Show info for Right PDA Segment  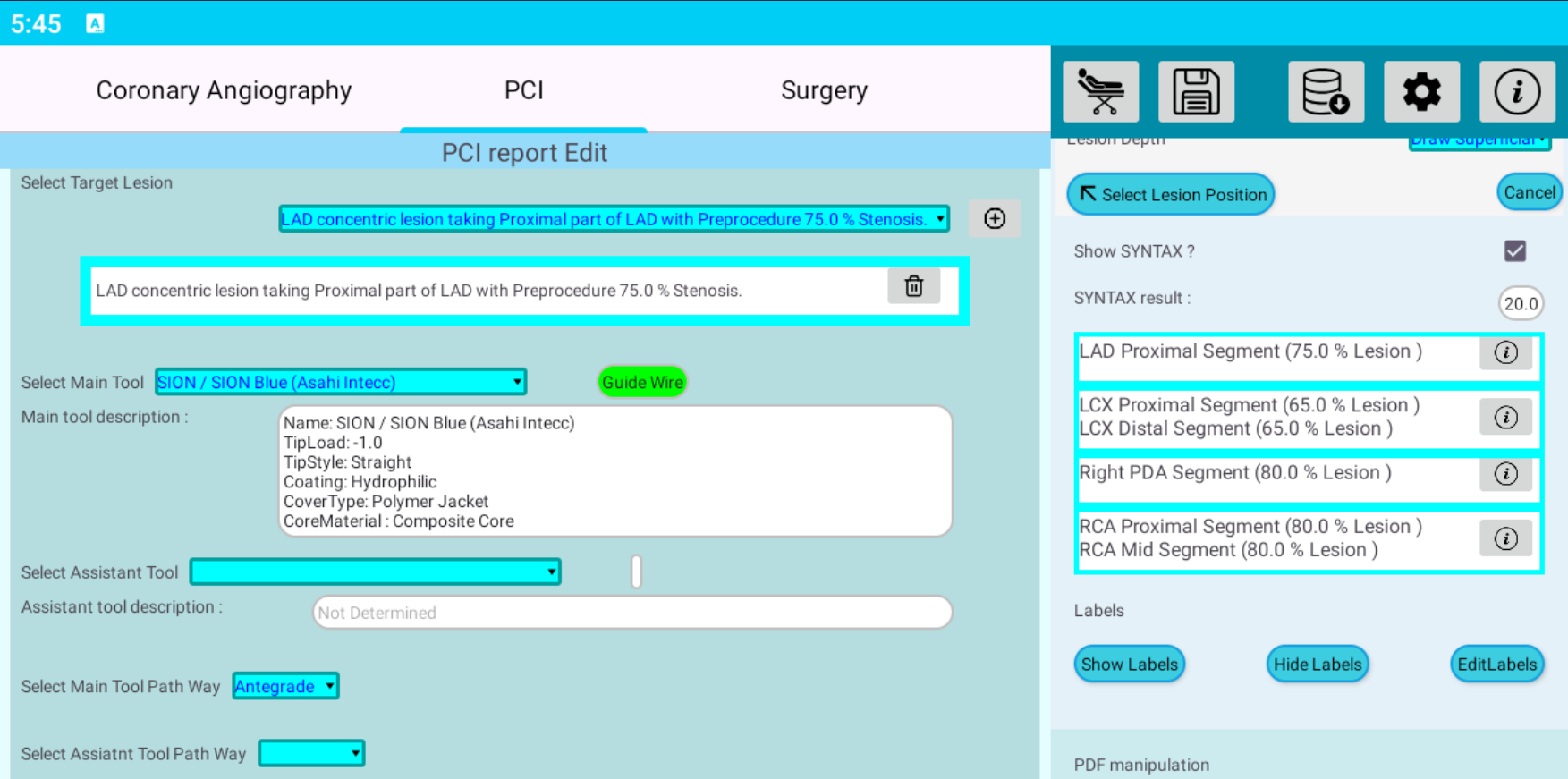pos(1505,474)
